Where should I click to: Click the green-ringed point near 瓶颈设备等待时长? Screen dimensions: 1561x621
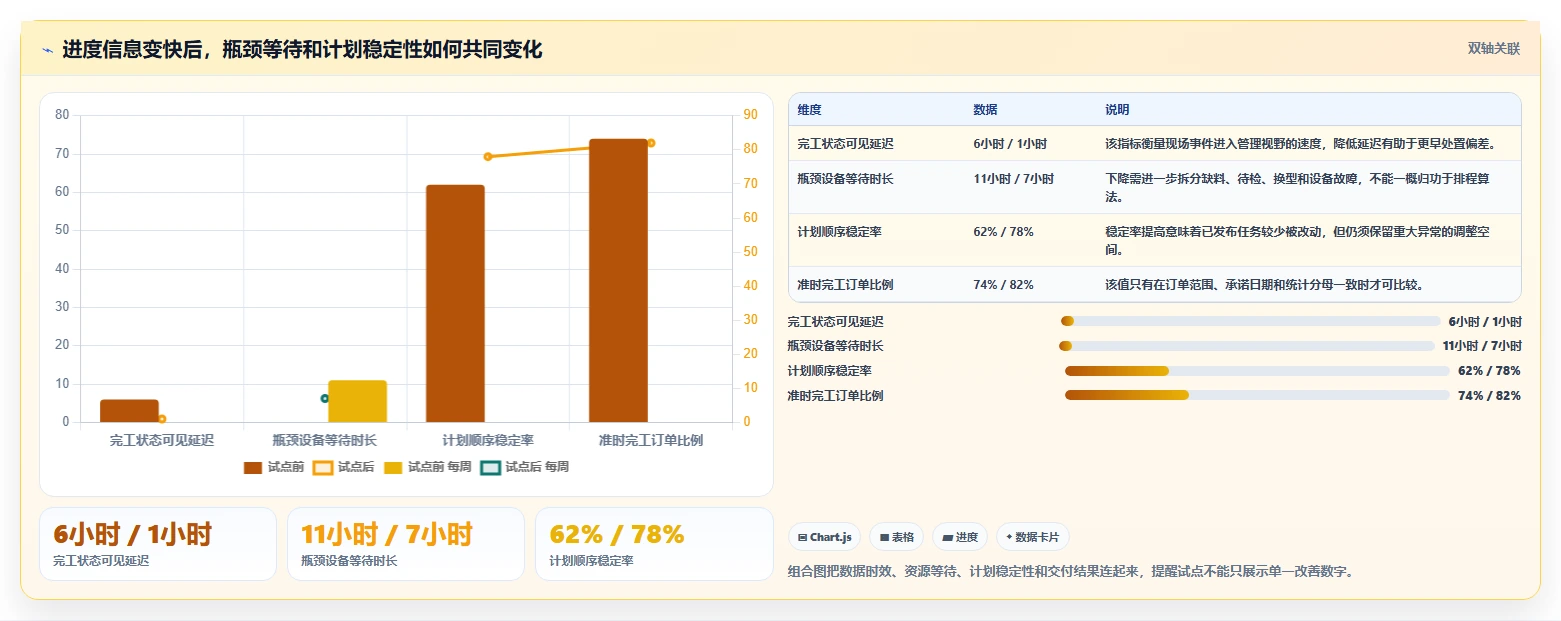click(325, 398)
